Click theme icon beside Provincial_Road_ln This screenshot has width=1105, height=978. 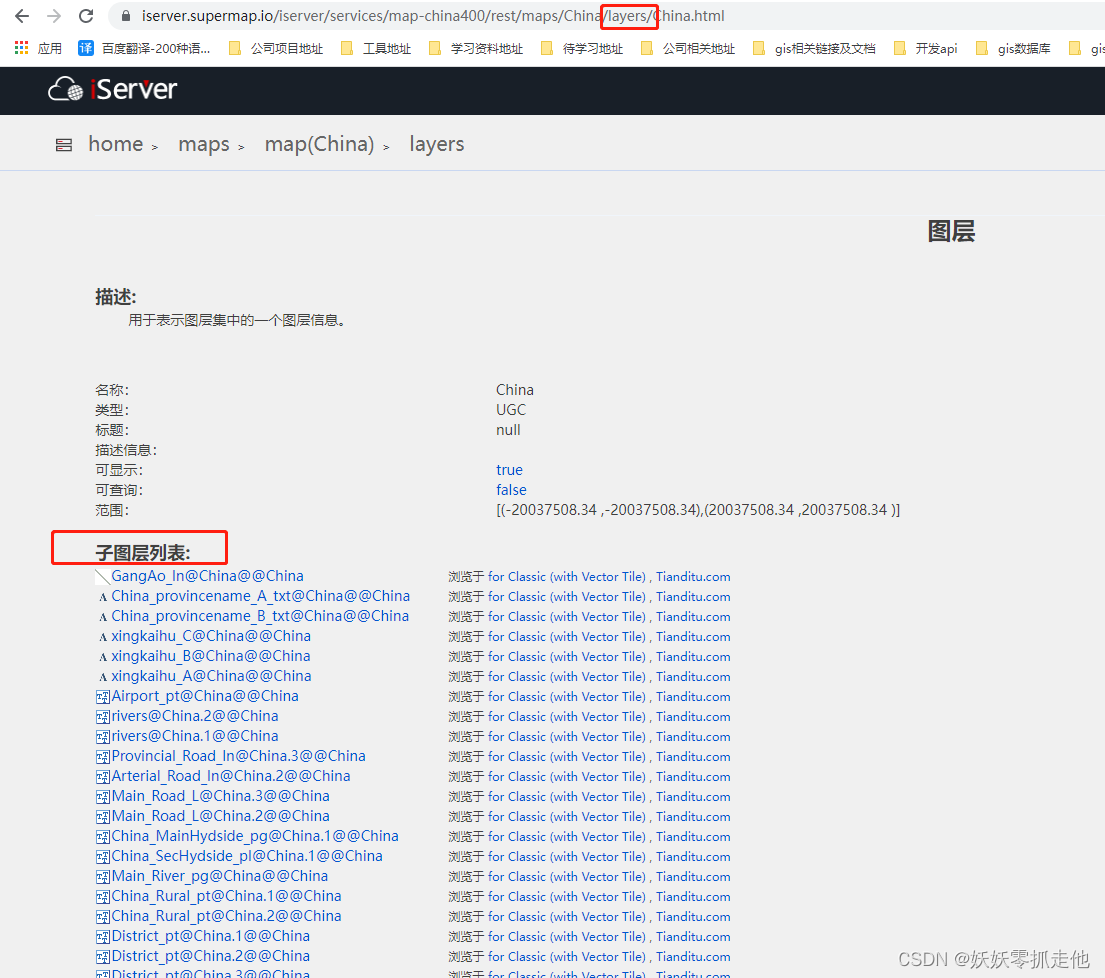coord(103,757)
